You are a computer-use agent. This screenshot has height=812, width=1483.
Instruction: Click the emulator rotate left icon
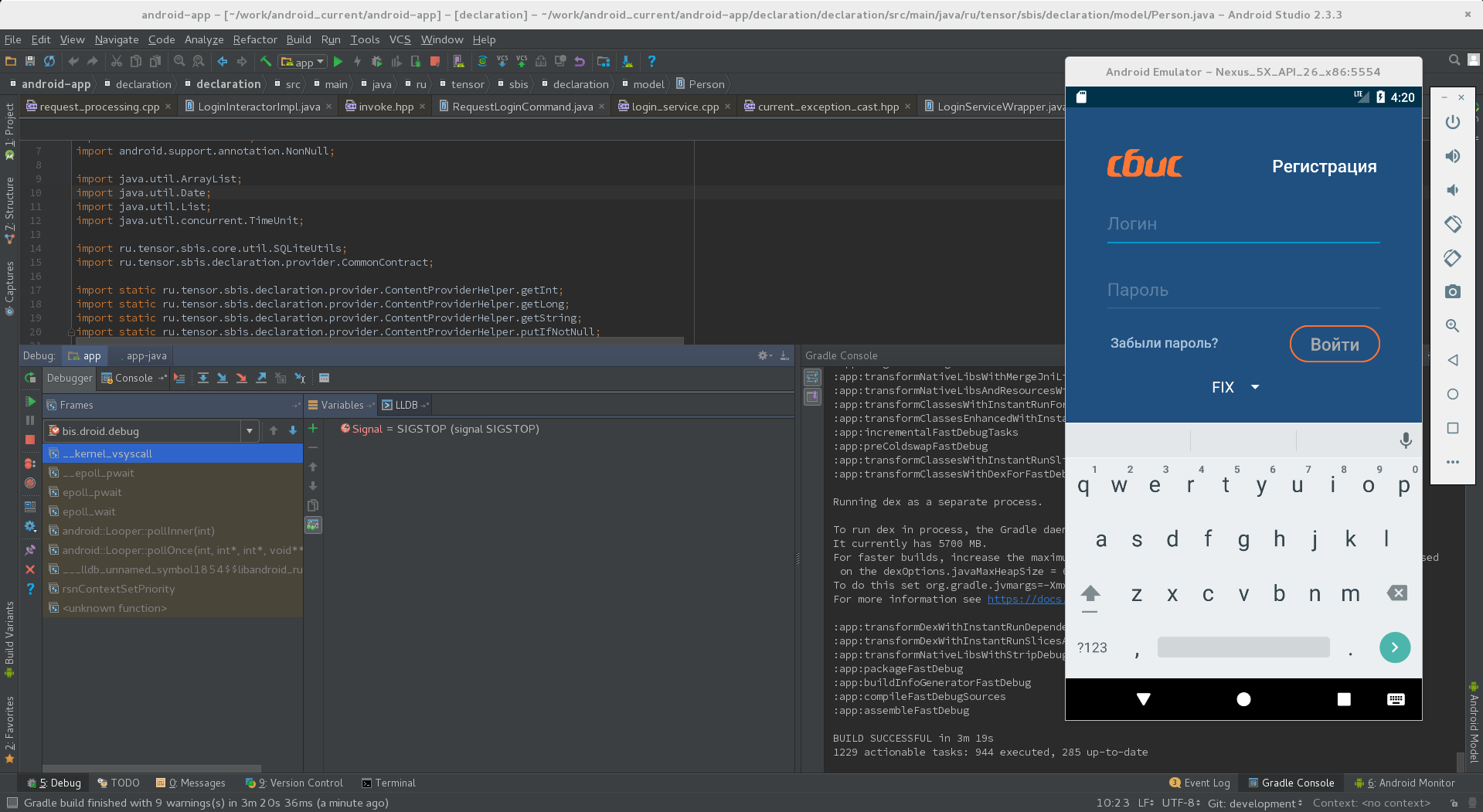click(x=1453, y=224)
